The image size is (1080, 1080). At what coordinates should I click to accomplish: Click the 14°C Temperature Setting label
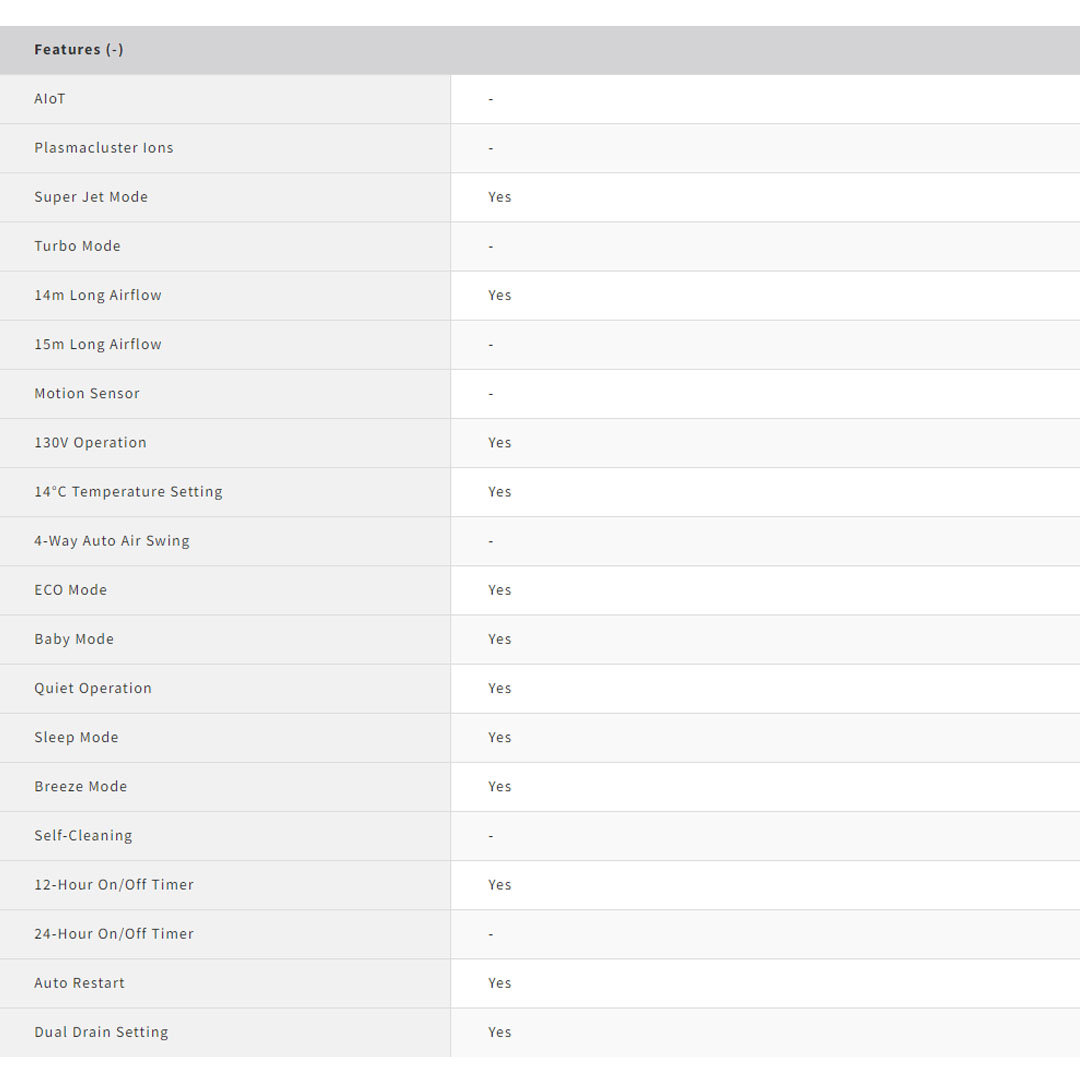point(128,491)
